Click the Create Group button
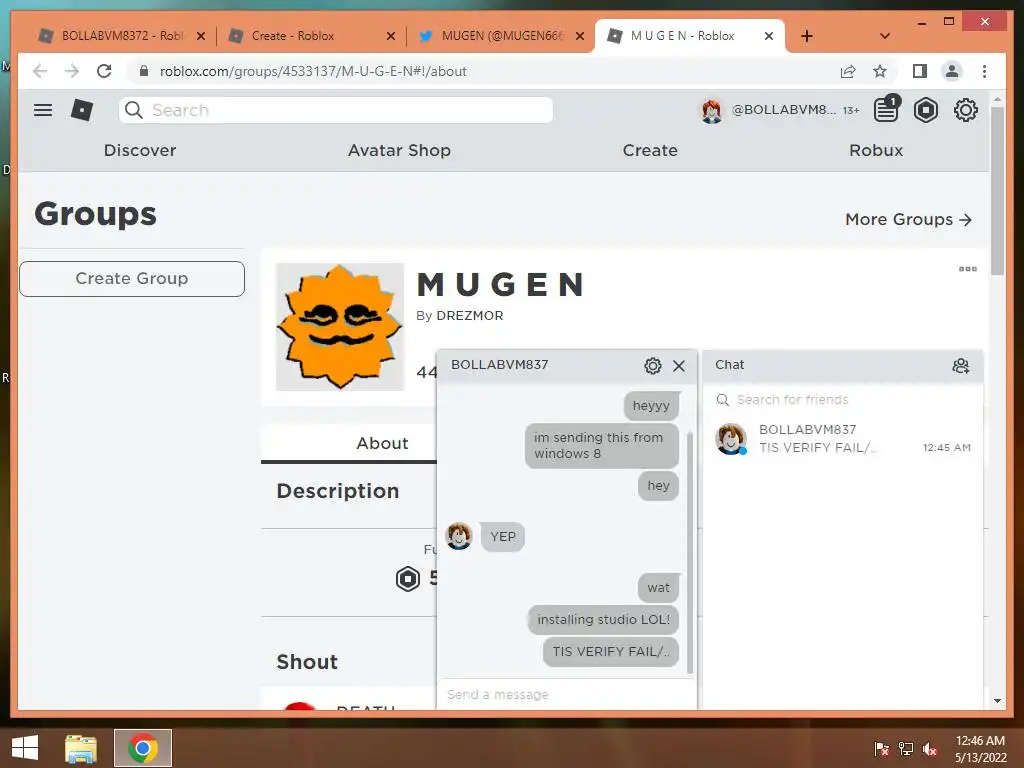Screen dimensions: 1024x768 pyautogui.click(x=132, y=279)
